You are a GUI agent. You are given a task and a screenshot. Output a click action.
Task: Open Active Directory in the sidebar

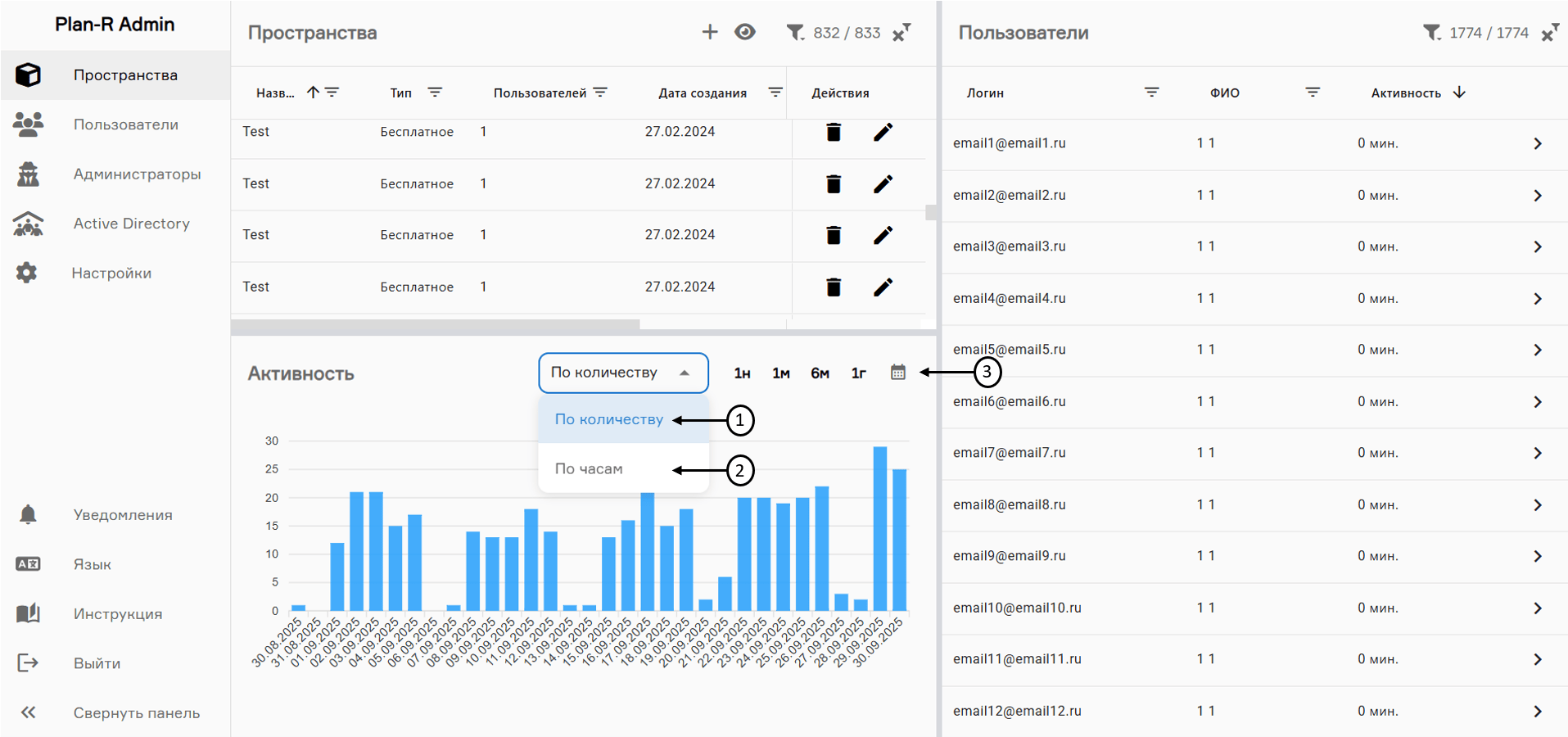131,224
